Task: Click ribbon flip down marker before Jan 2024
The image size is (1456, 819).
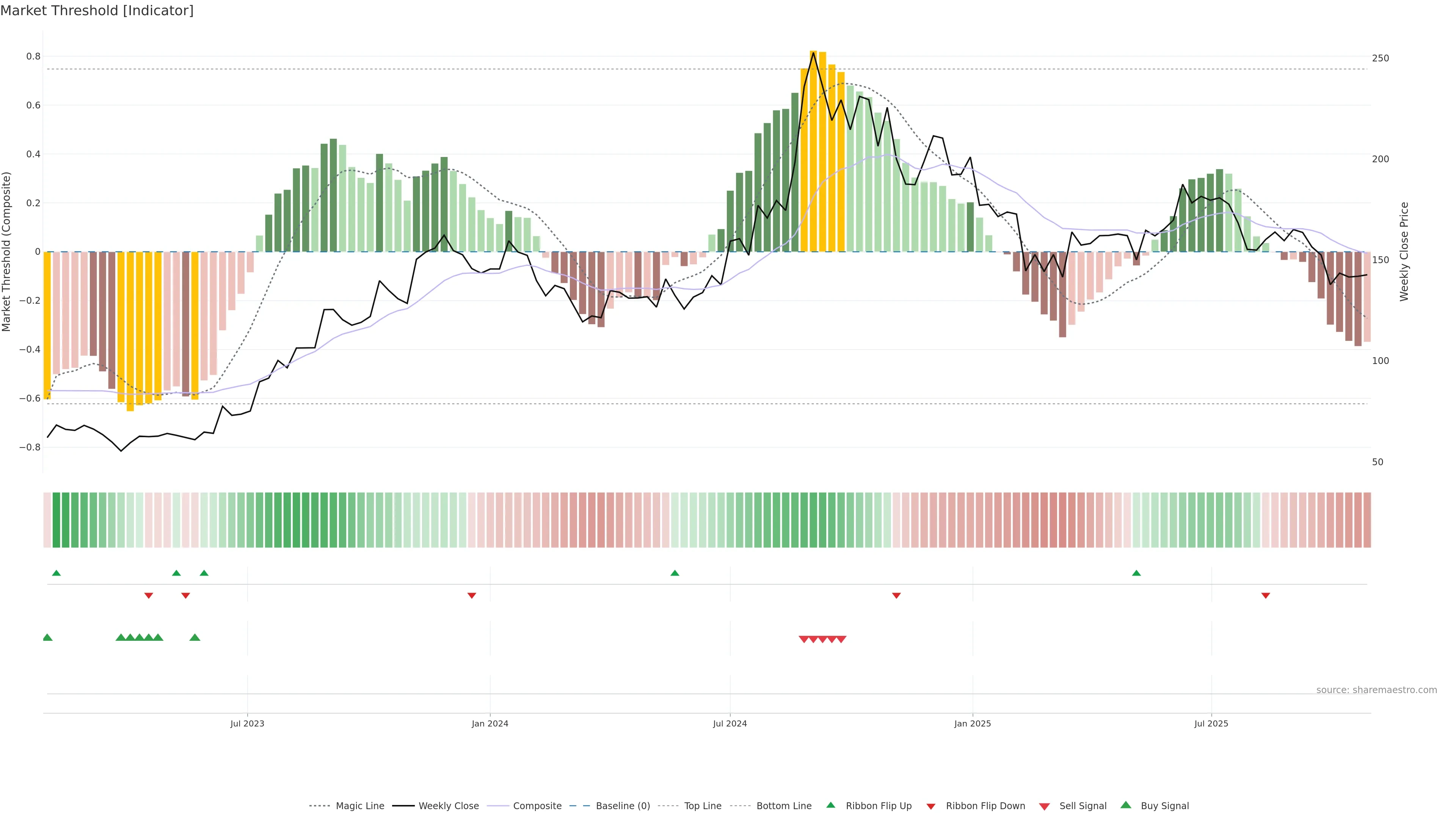Action: click(x=471, y=595)
